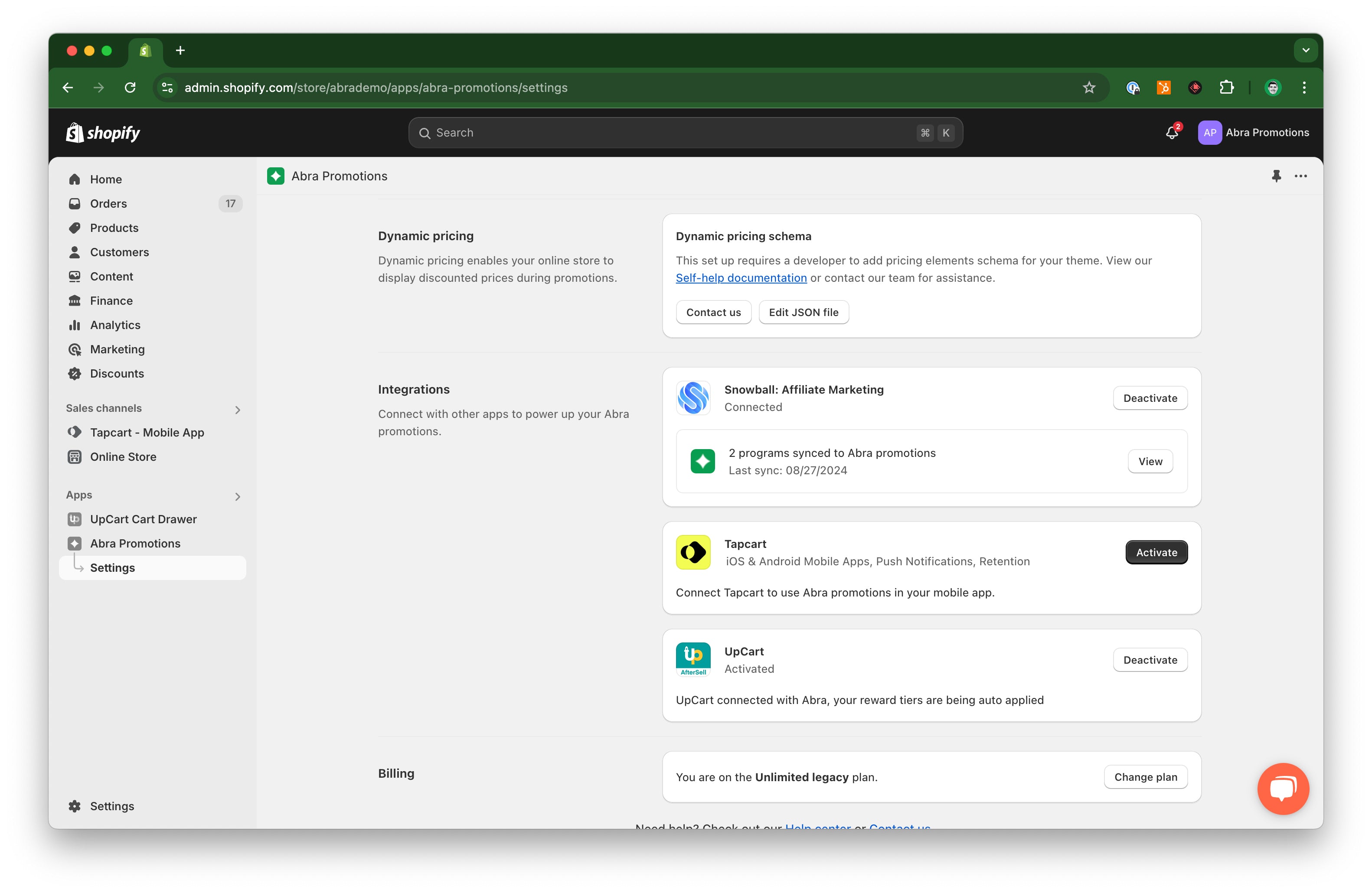Select Settings under Abra Promotions
The image size is (1372, 893).
click(x=153, y=567)
